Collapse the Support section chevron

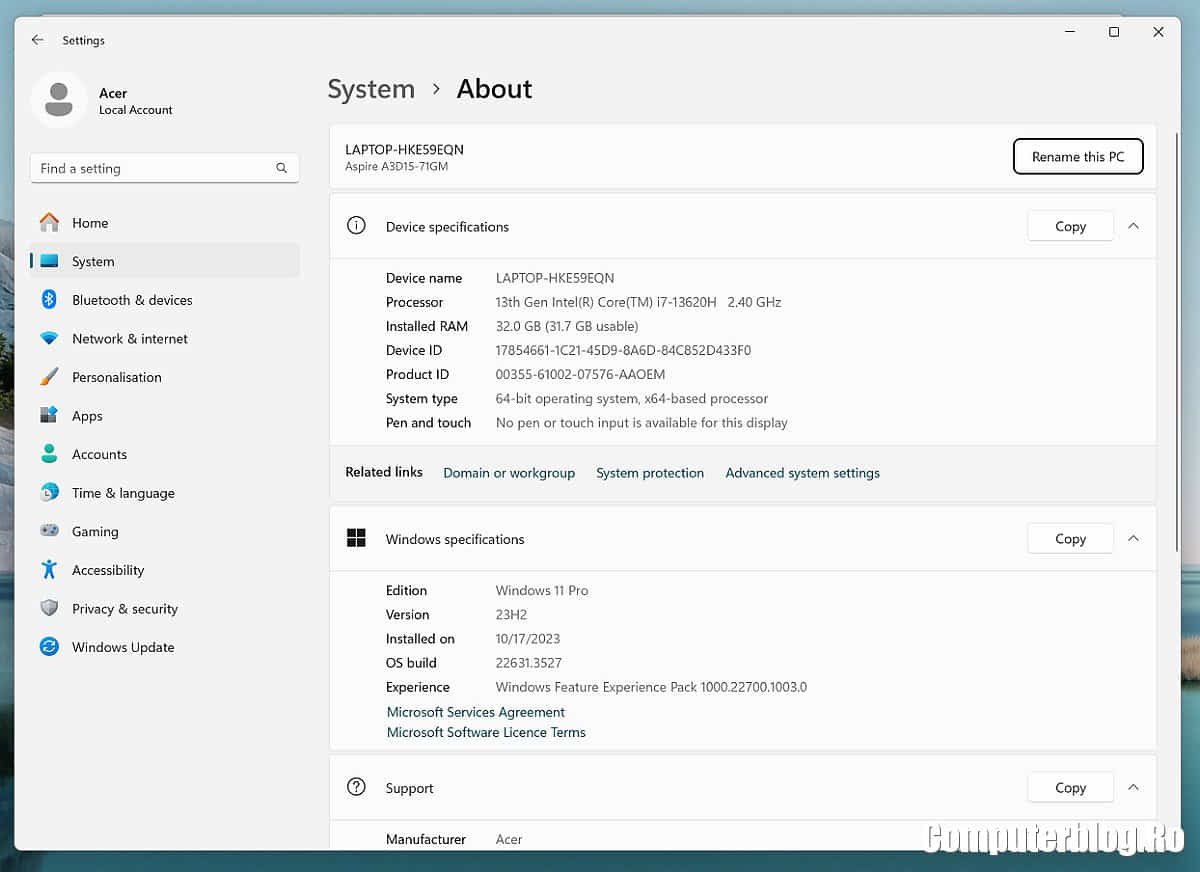[x=1133, y=787]
